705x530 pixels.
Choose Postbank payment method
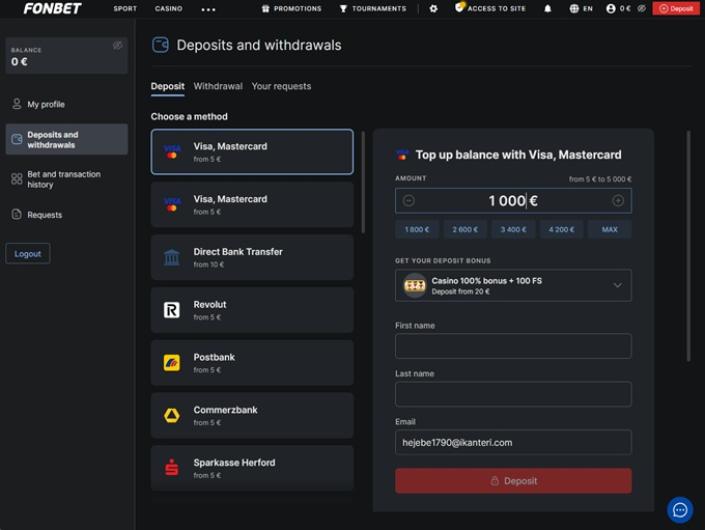[x=252, y=363]
